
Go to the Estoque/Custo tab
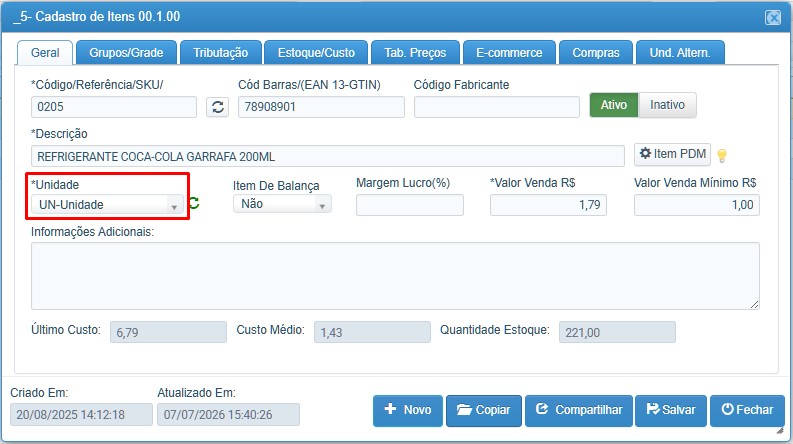[x=316, y=53]
